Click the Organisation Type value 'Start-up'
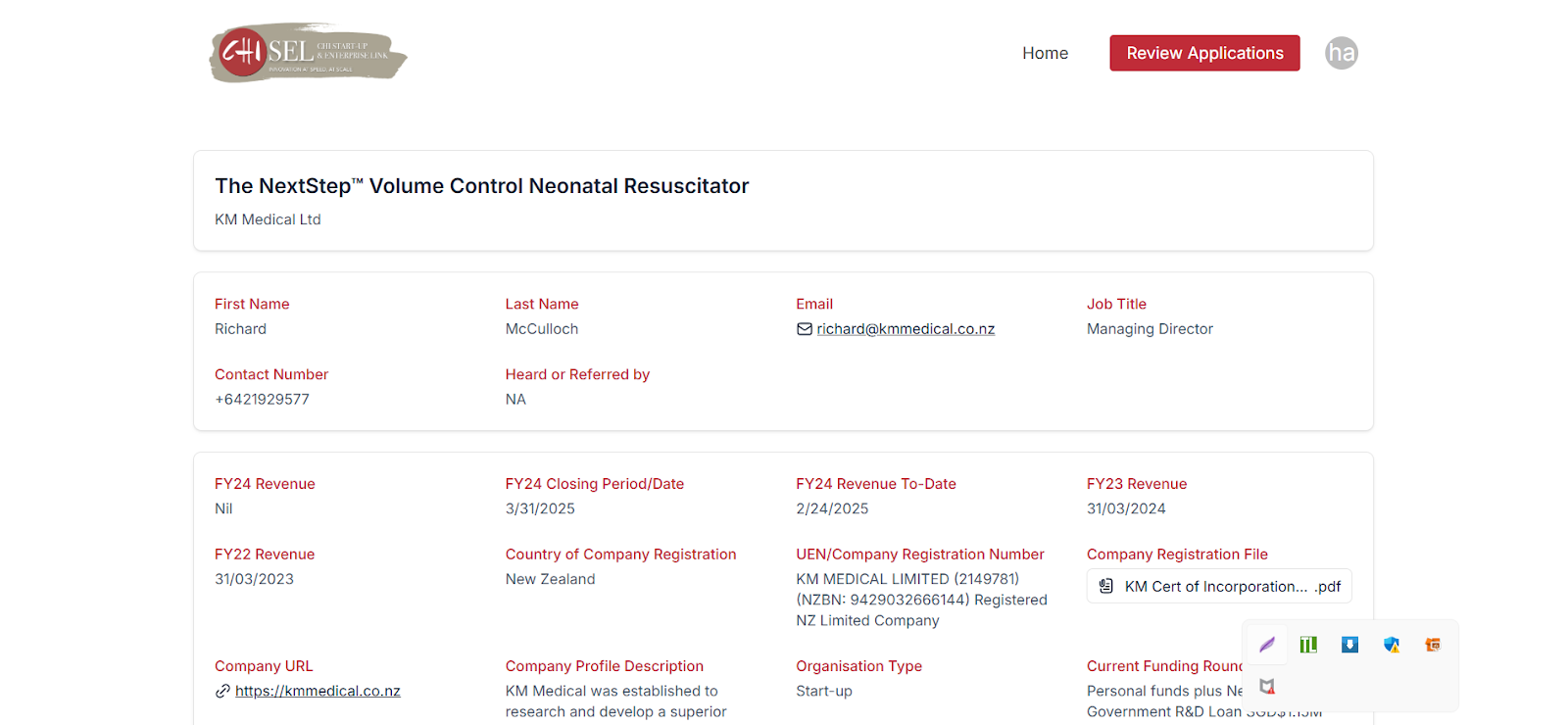1568x725 pixels. [x=824, y=691]
